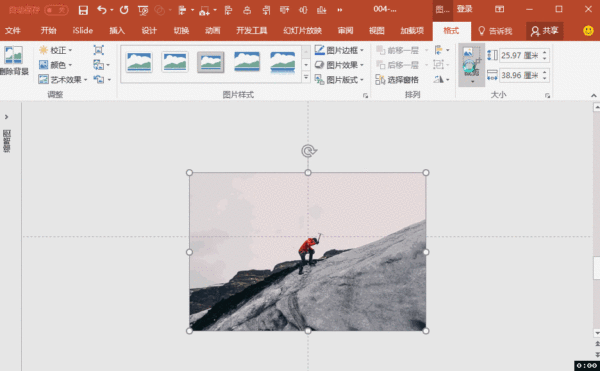The height and width of the screenshot is (371, 600).
Task: Click the Compress Pictures icon
Action: pos(98,50)
